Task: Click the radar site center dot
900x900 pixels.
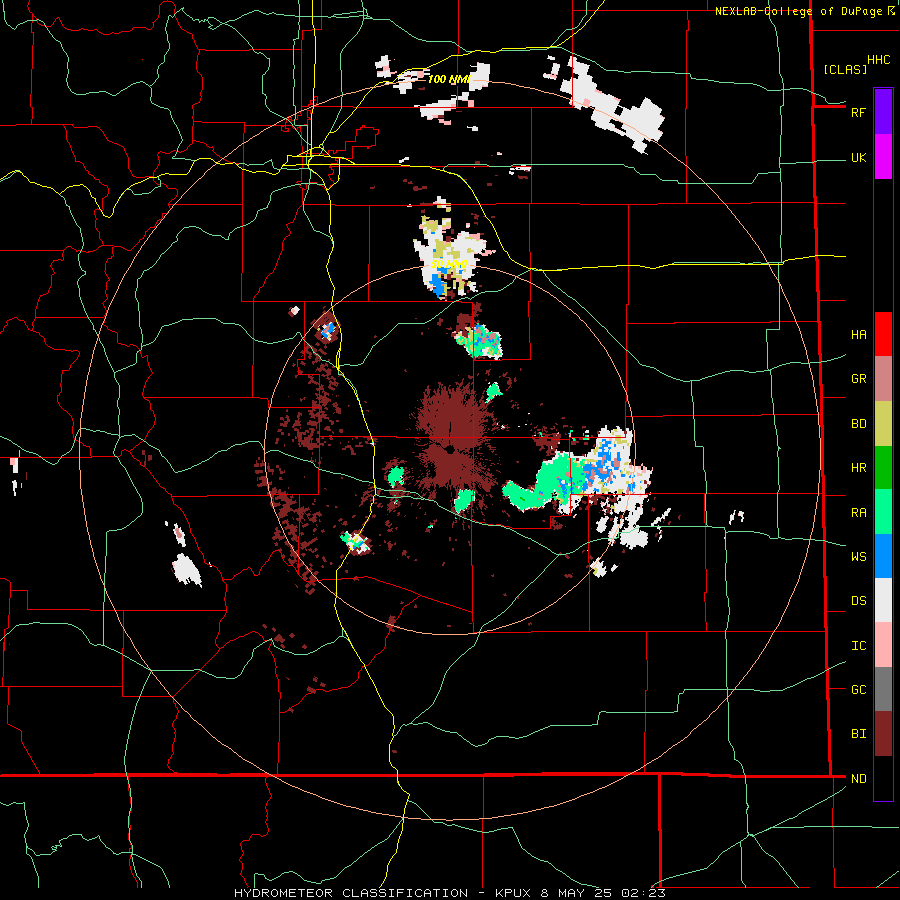Action: click(451, 449)
